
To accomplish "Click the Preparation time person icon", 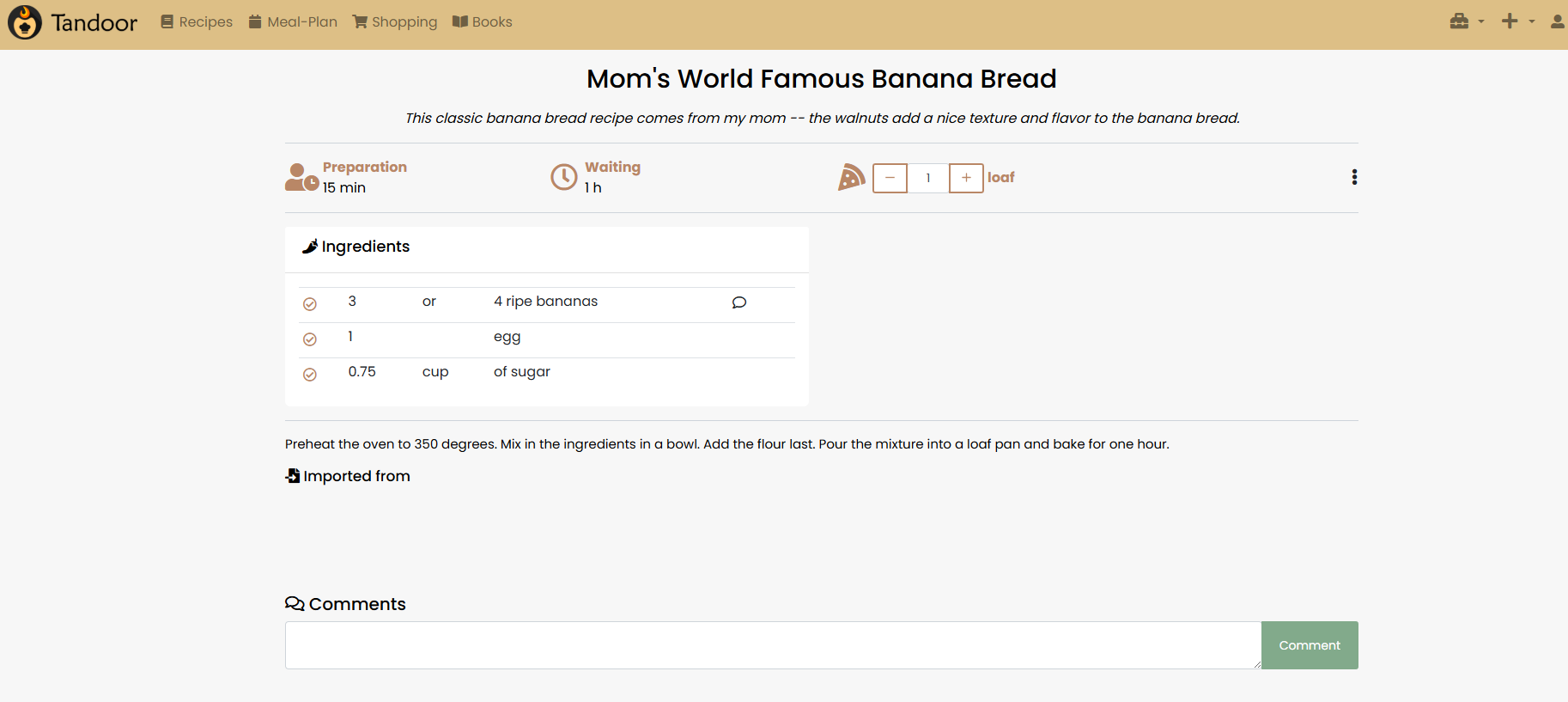I will click(301, 177).
